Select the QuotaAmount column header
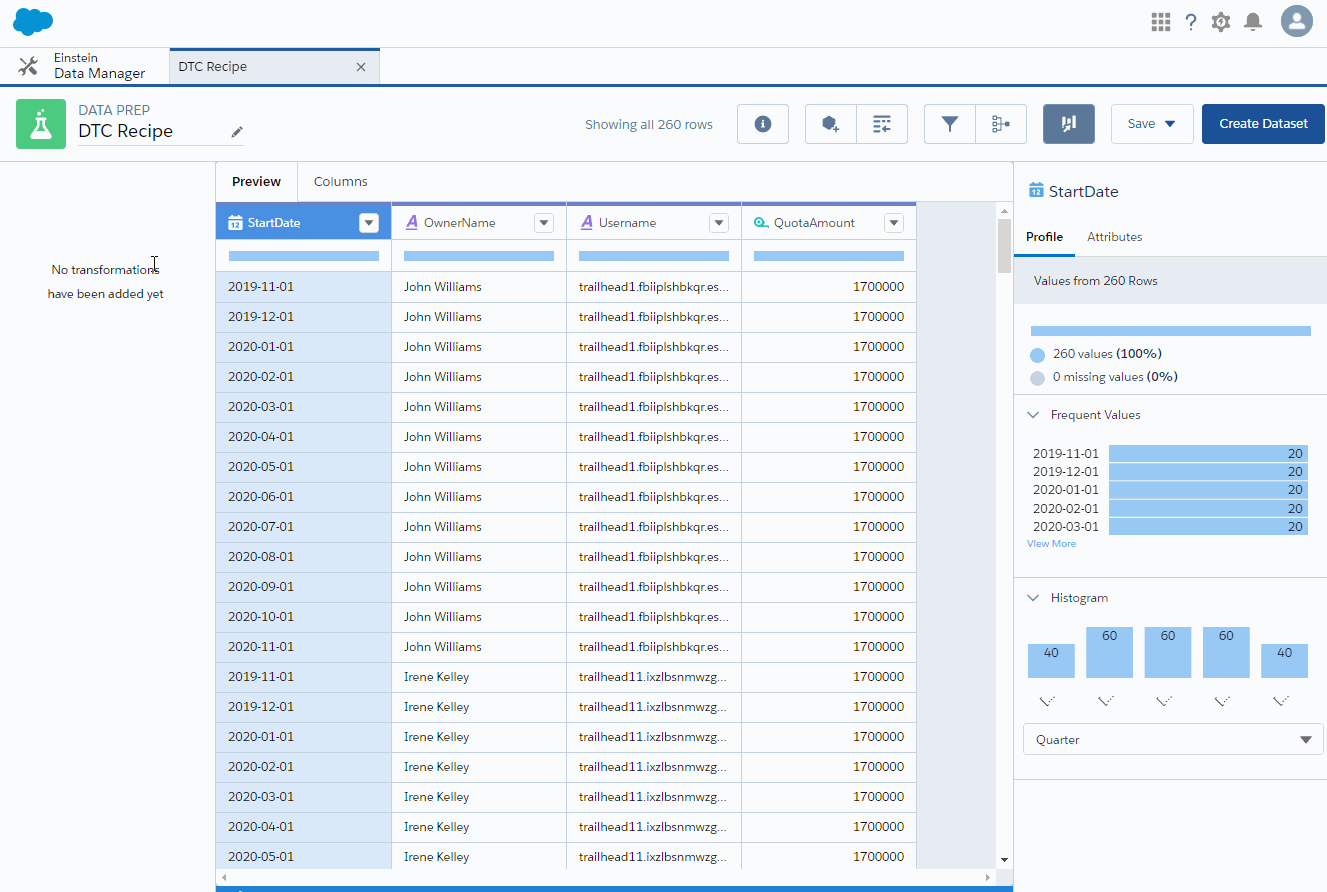The height and width of the screenshot is (892, 1327). click(829, 222)
